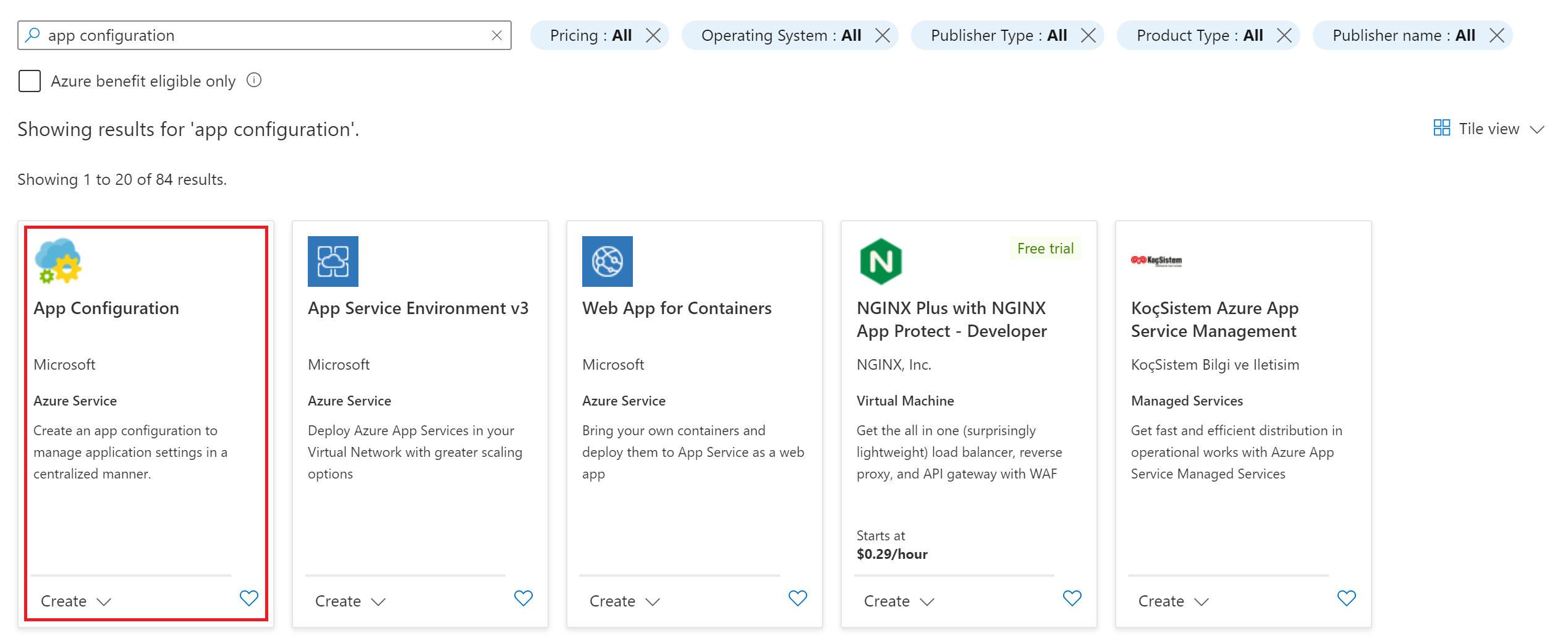This screenshot has width=1568, height=638.
Task: Click the grid icon next to Tile view
Action: [1442, 127]
